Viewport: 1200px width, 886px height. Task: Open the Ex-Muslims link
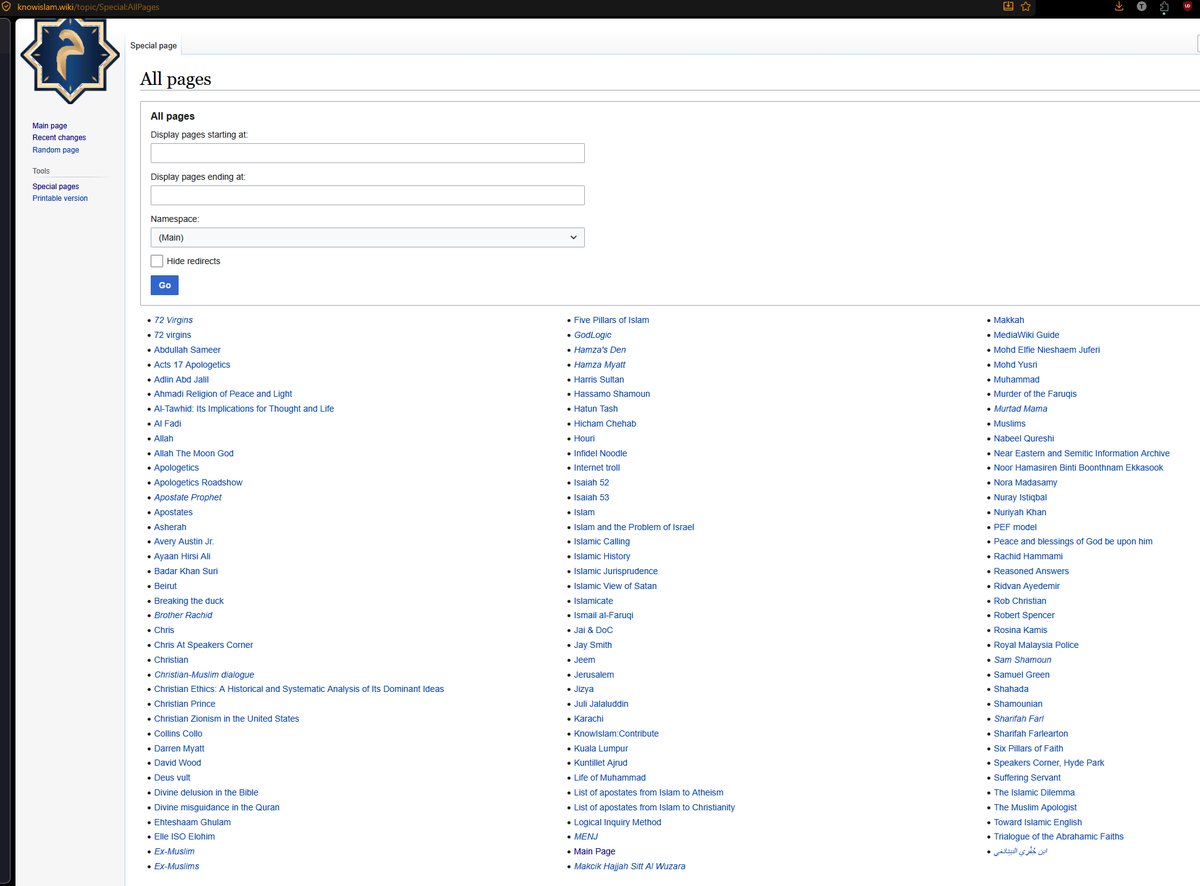[x=177, y=866]
